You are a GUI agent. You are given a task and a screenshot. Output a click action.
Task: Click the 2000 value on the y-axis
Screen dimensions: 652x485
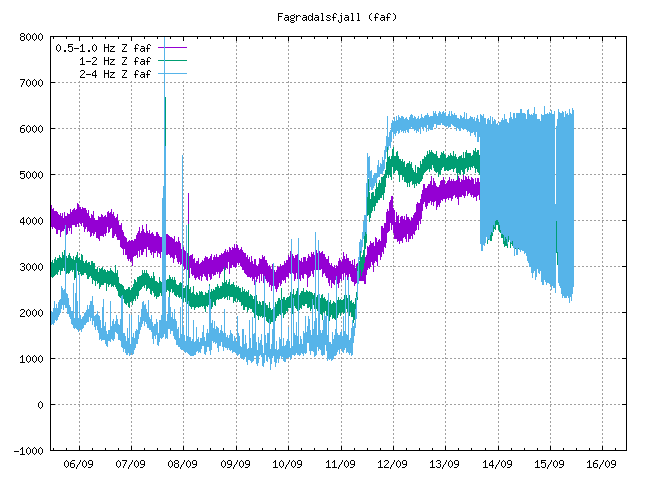pos(30,313)
